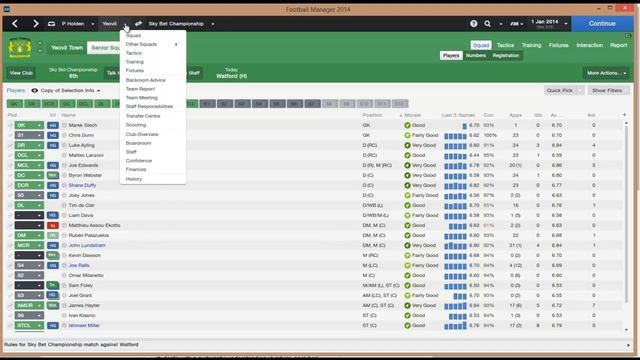This screenshot has height=360, width=640.
Task: Toggle the eye icon beside Copy of Selection Info
Action: click(35, 91)
